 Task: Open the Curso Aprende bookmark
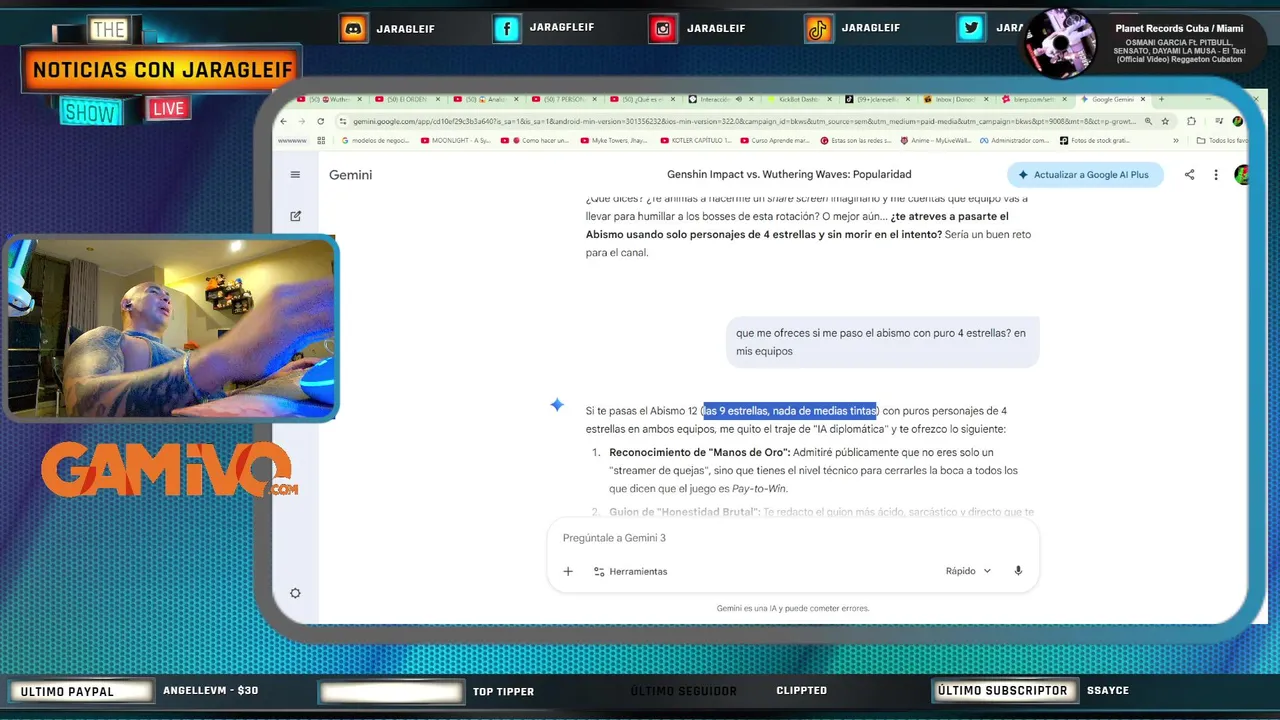point(775,141)
